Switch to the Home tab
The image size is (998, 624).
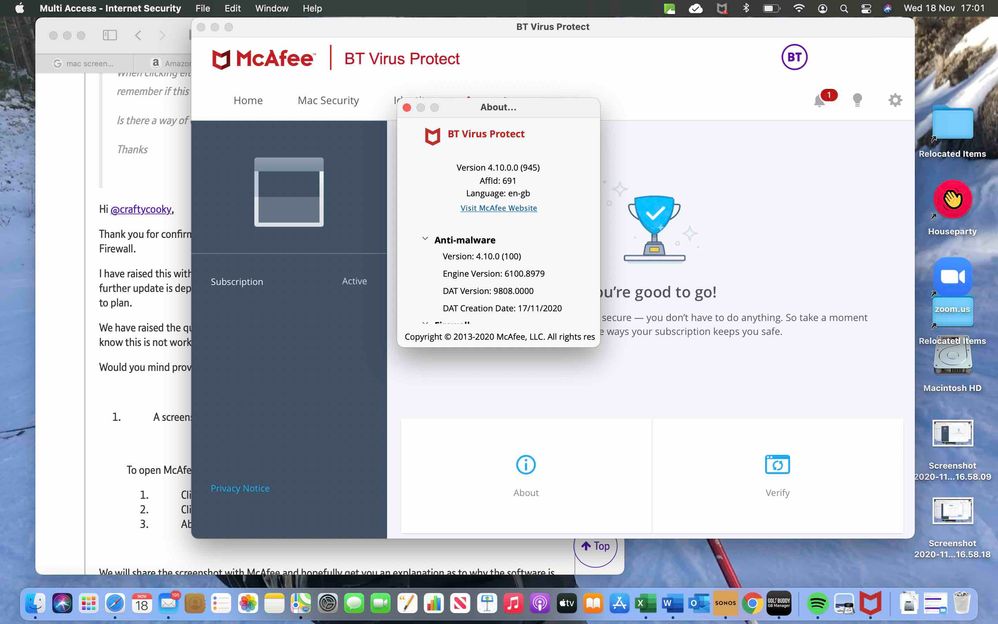(x=248, y=101)
